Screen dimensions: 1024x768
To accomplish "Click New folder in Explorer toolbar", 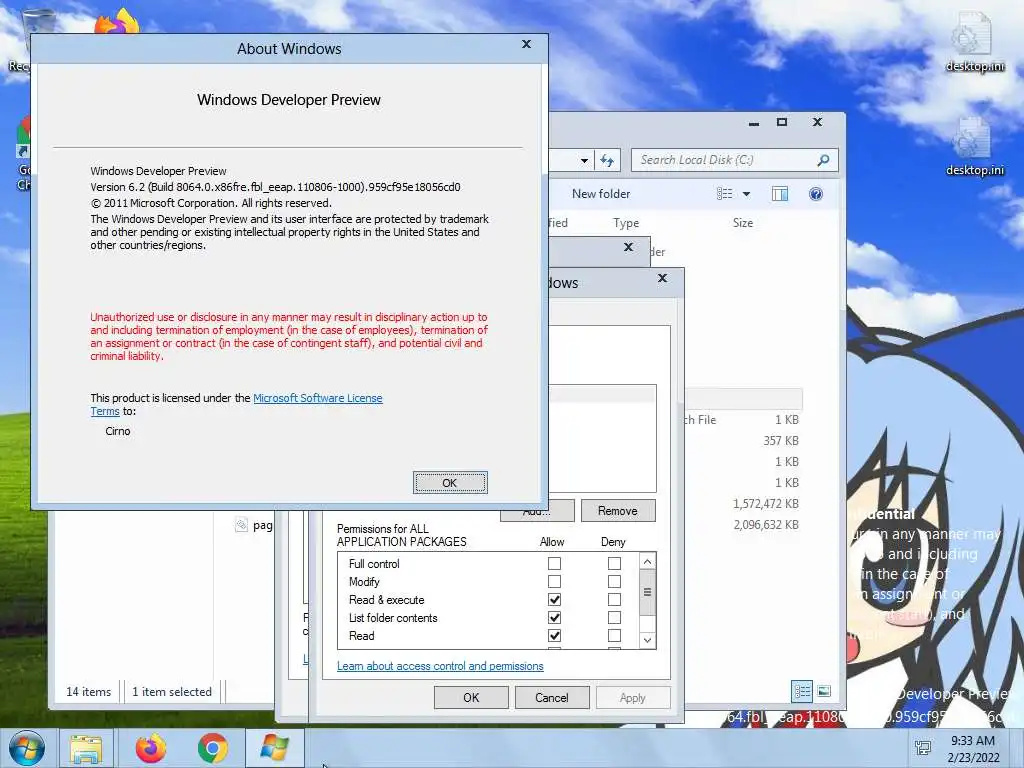I will click(601, 194).
